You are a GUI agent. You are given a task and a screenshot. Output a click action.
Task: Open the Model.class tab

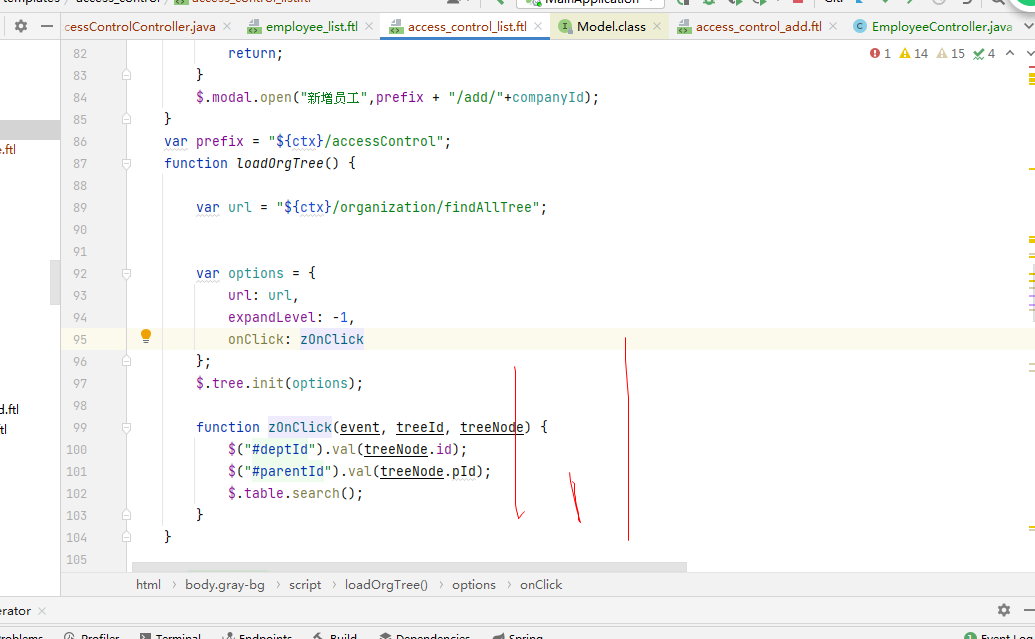[x=611, y=26]
